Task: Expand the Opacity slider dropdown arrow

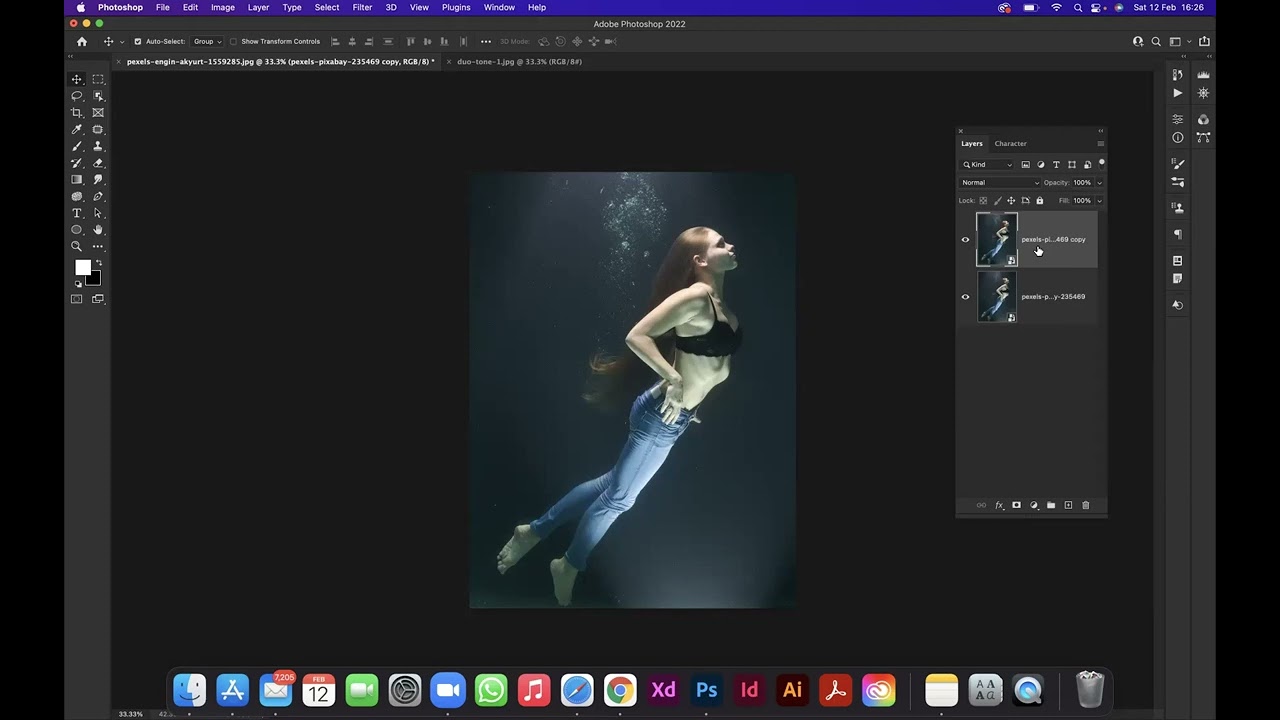Action: coord(1099,183)
